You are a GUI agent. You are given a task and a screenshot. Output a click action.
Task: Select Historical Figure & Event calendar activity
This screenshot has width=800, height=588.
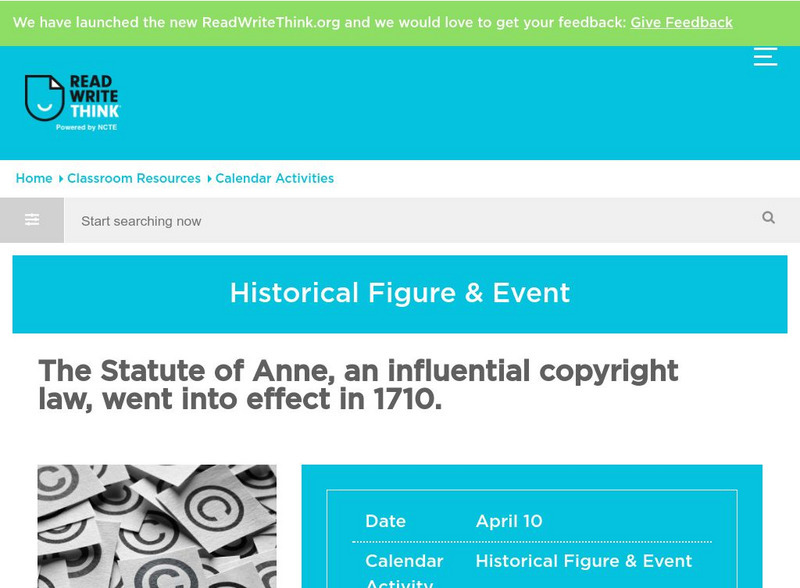[584, 561]
